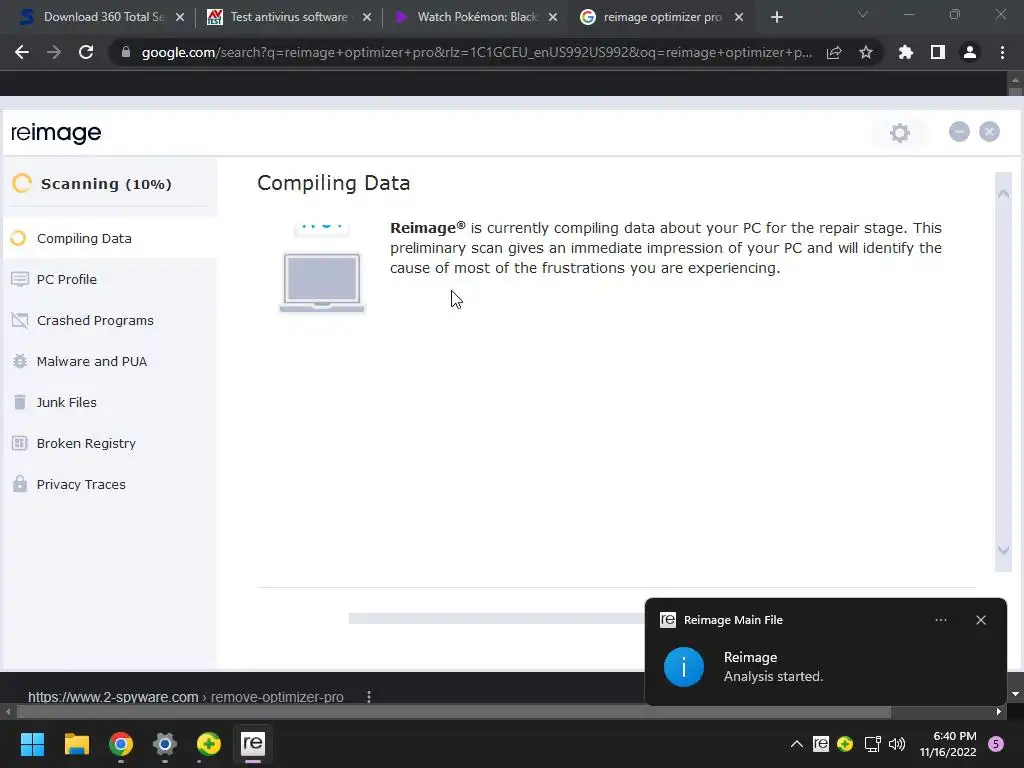Image resolution: width=1024 pixels, height=768 pixels.
Task: Open Windows Start menu
Action: [32, 744]
